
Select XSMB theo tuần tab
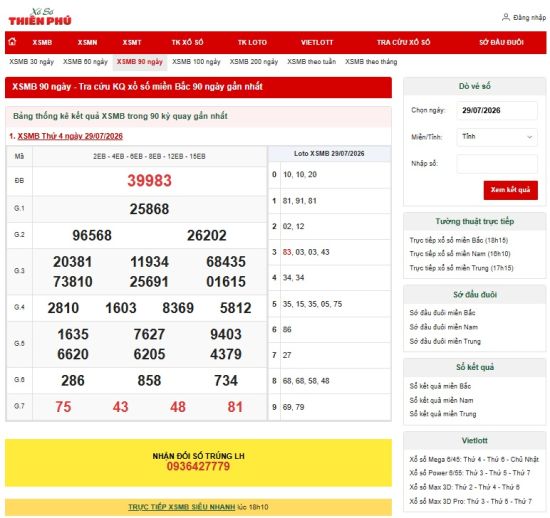pyautogui.click(x=311, y=62)
